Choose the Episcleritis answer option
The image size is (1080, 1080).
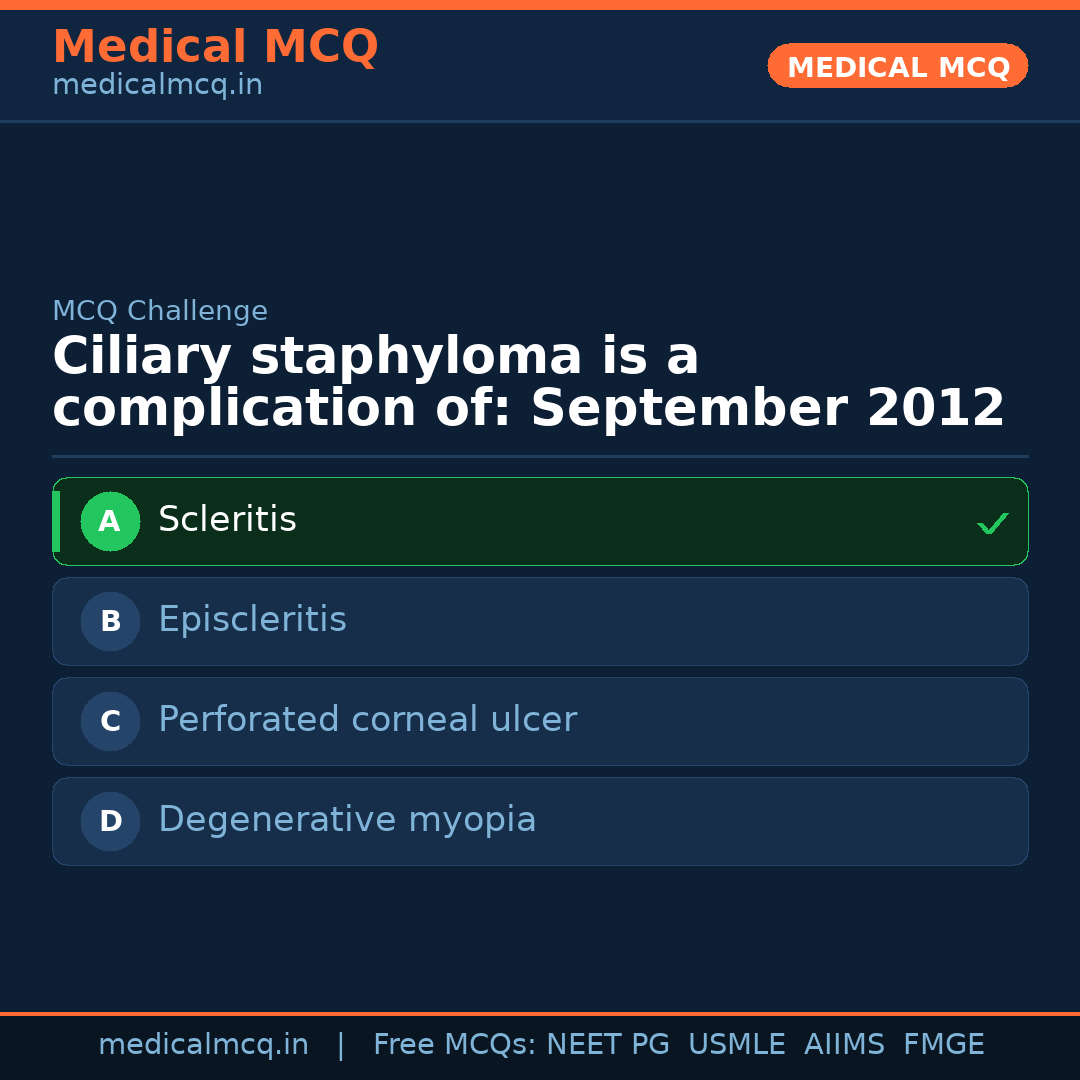(x=540, y=621)
